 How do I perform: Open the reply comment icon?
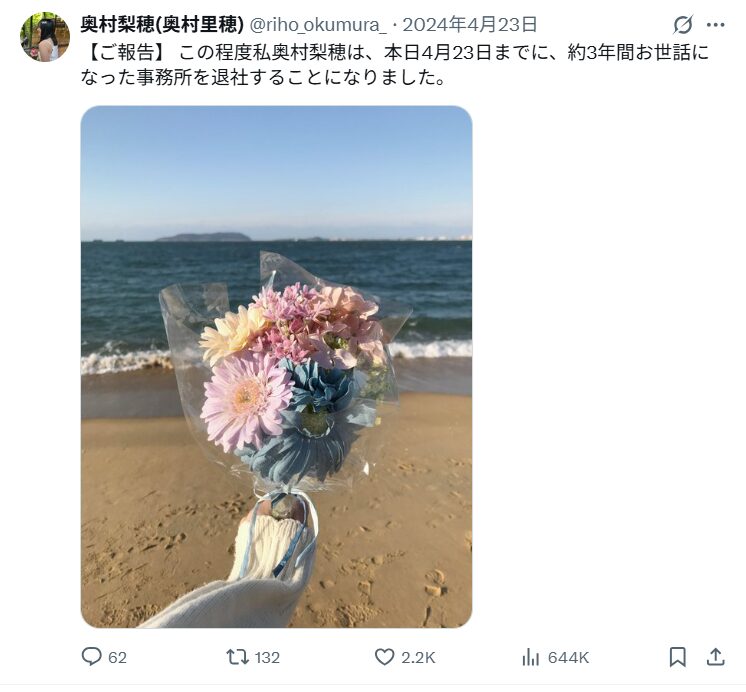point(91,657)
